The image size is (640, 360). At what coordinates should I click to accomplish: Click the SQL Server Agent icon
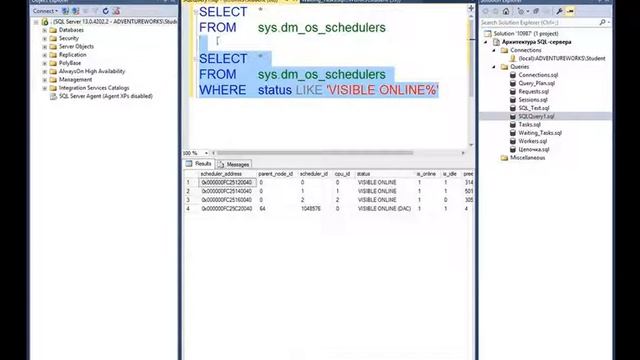(53, 96)
